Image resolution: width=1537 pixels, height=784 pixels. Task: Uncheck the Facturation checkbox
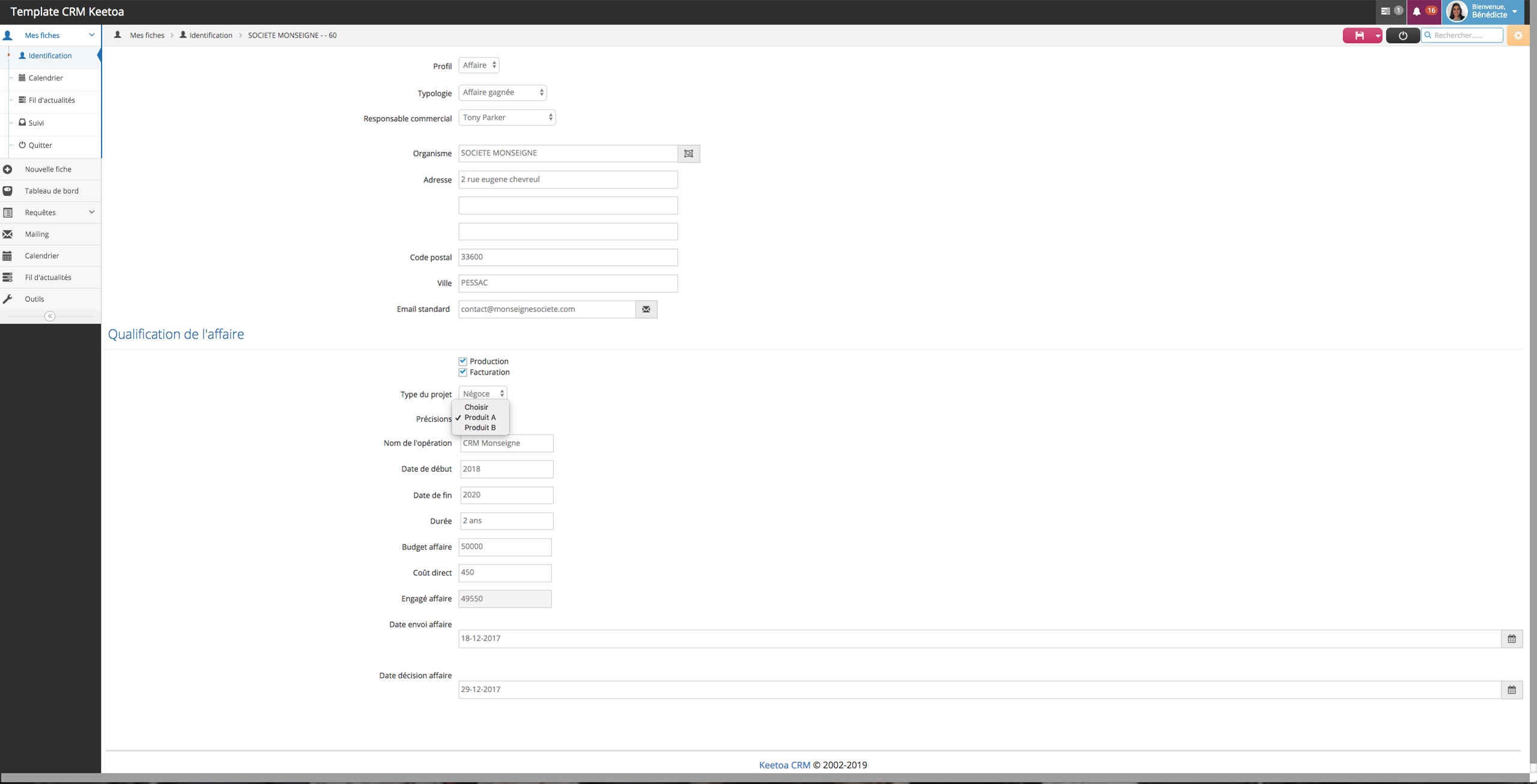click(x=462, y=372)
